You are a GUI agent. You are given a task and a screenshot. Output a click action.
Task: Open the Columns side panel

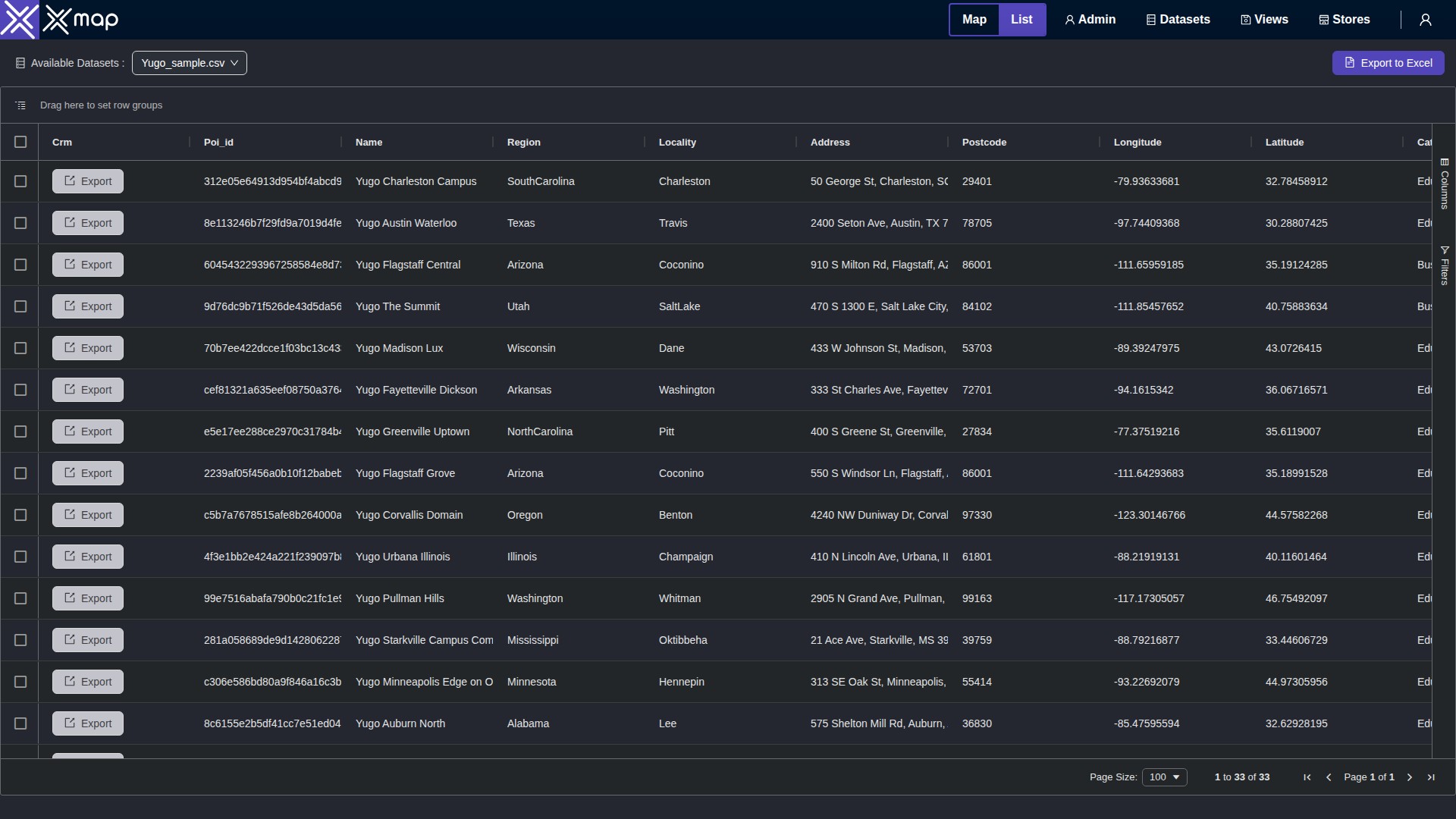tap(1445, 184)
